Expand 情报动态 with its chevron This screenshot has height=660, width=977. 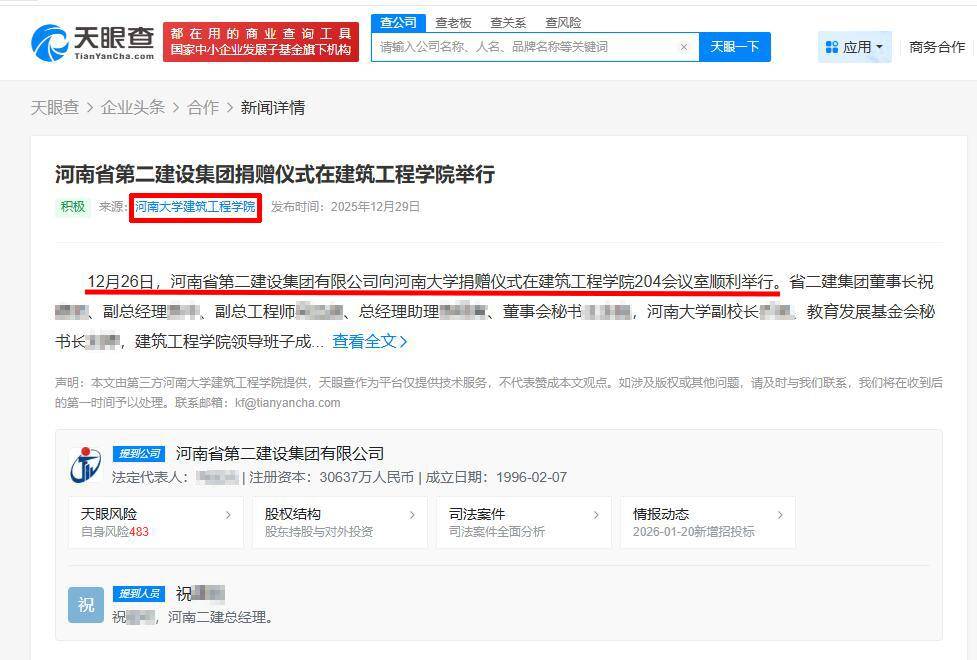(x=781, y=514)
